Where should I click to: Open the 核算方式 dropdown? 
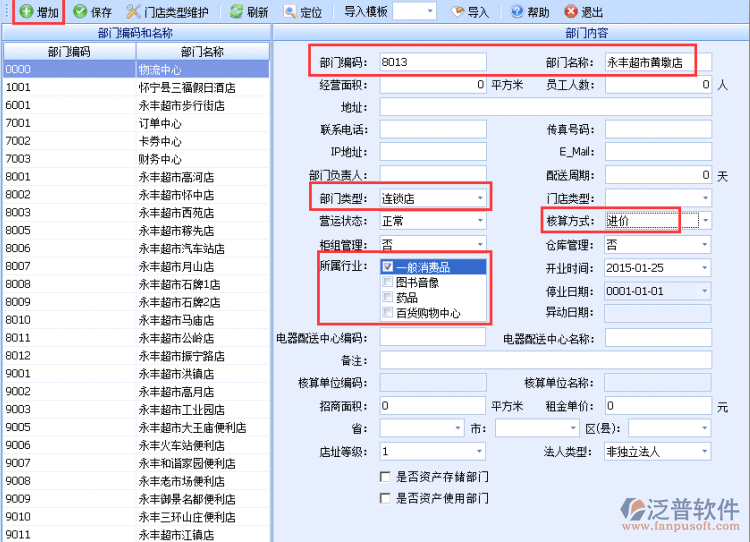coord(704,220)
